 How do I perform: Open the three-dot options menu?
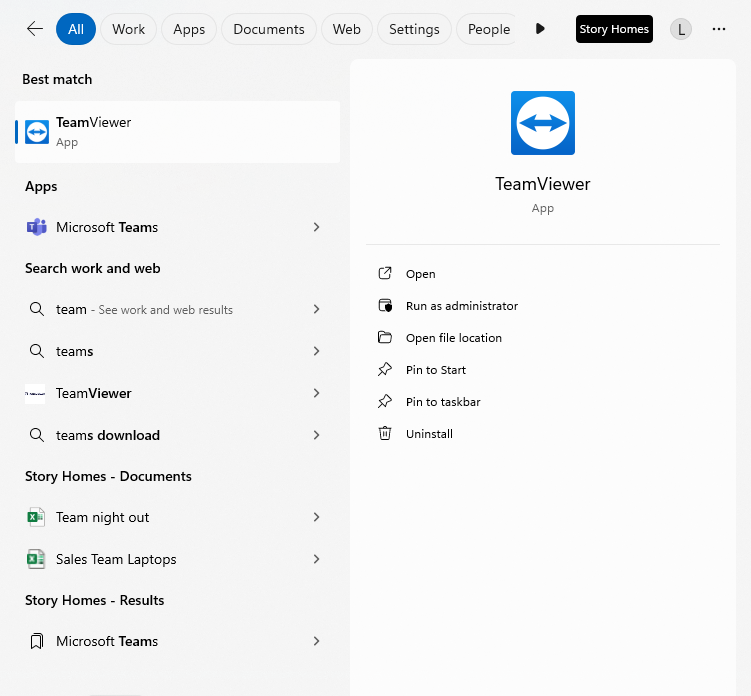(718, 29)
